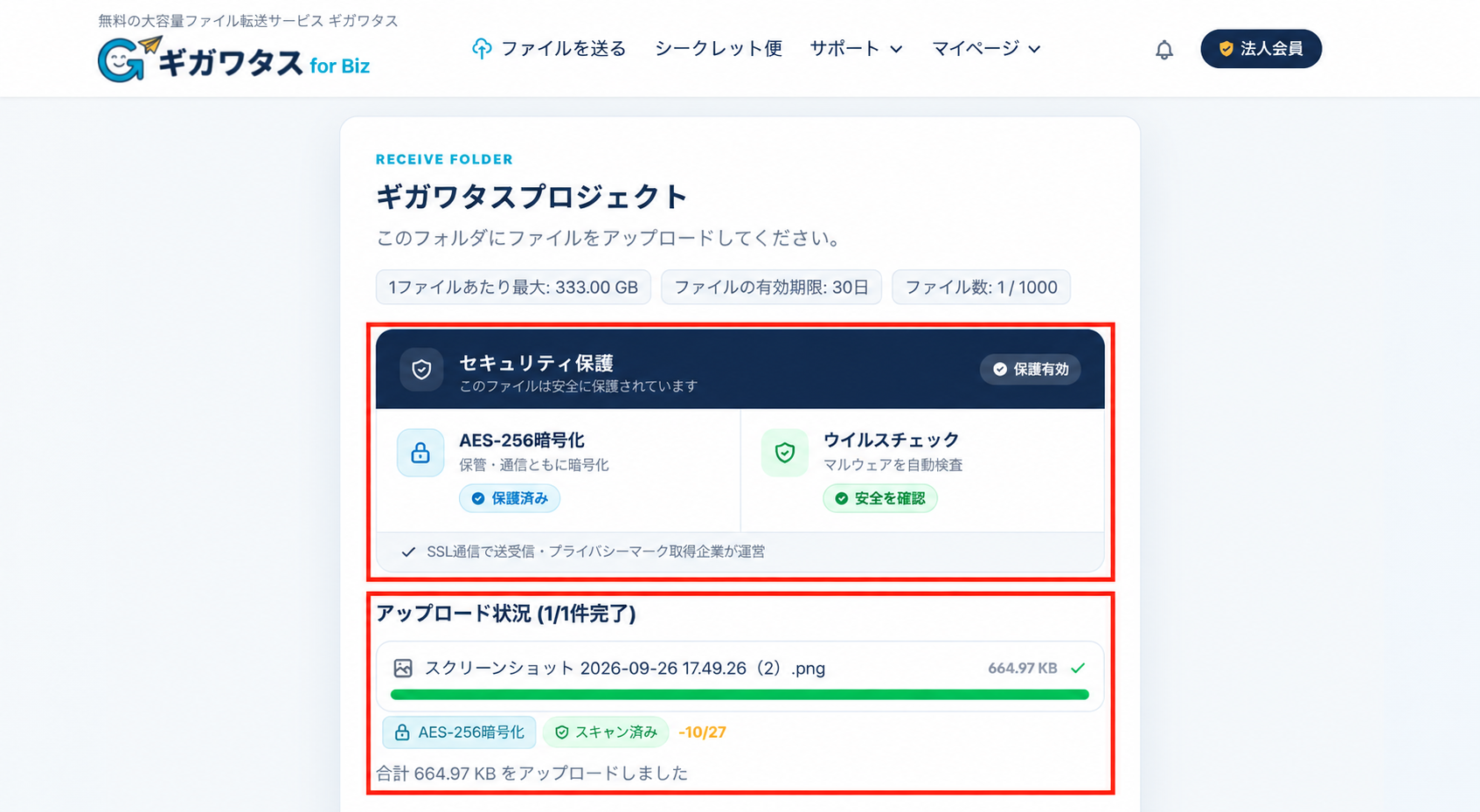Click the GigaWatasu for Biz logo
Image resolution: width=1480 pixels, height=812 pixels.
click(233, 59)
